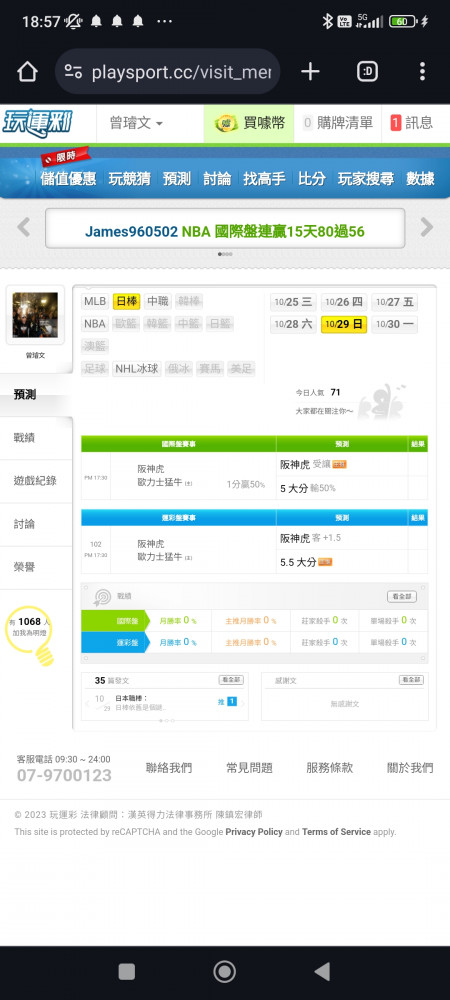Viewport: 450px width, 1000px height.
Task: Go to next banner with right arrow
Action: [x=426, y=227]
